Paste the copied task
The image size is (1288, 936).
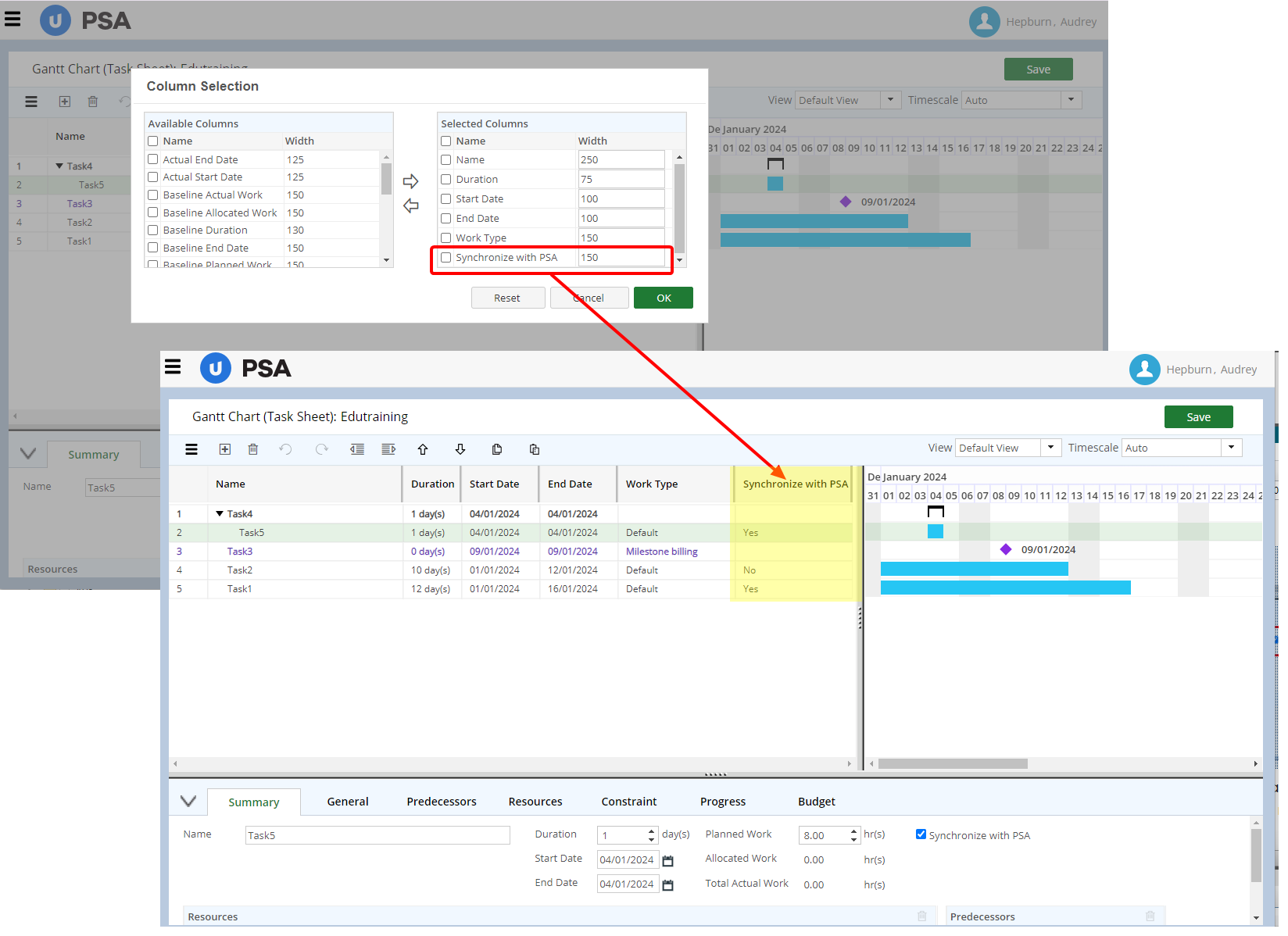pos(534,449)
